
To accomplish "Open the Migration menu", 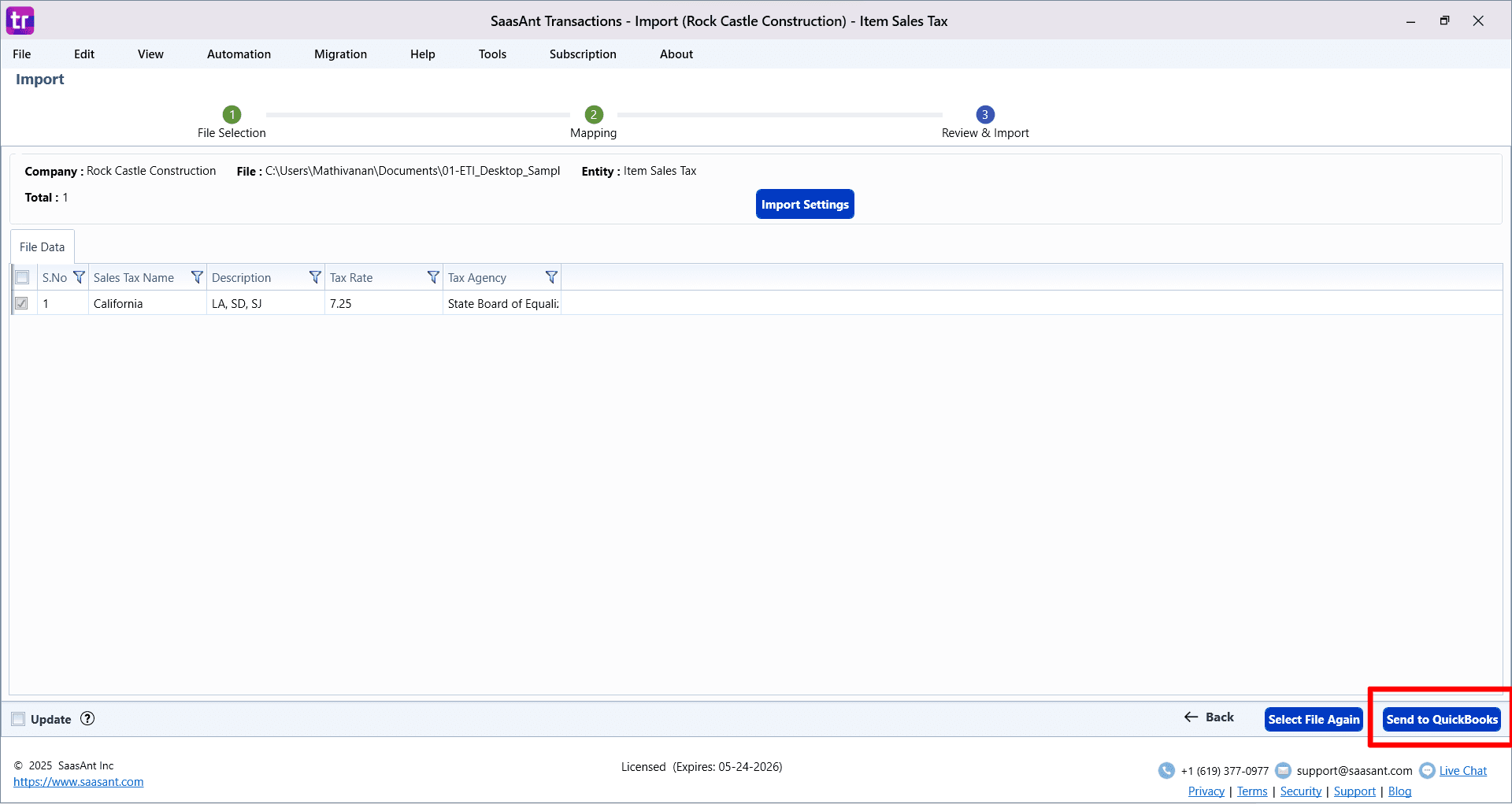I will (x=340, y=54).
